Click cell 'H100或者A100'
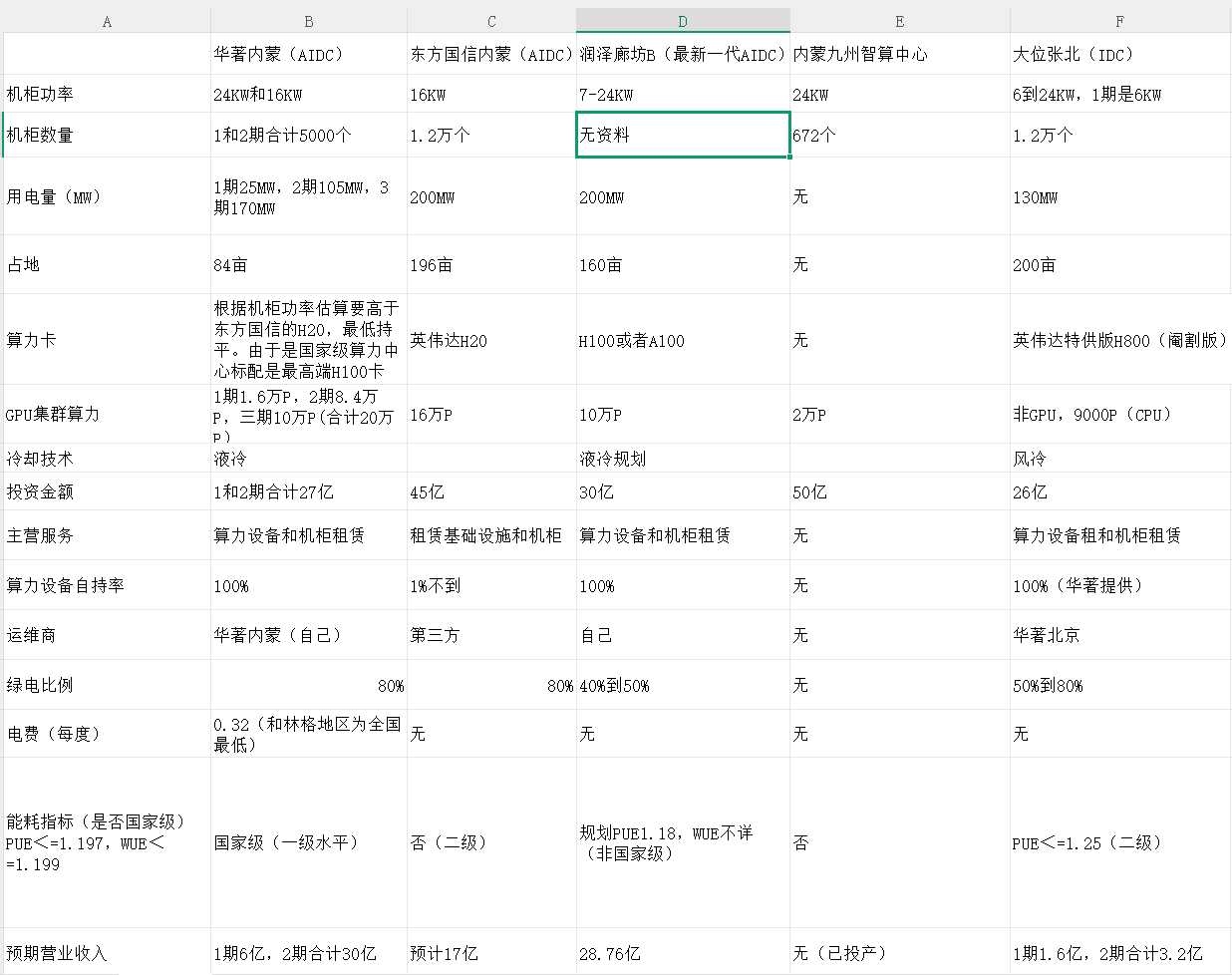 (x=683, y=340)
